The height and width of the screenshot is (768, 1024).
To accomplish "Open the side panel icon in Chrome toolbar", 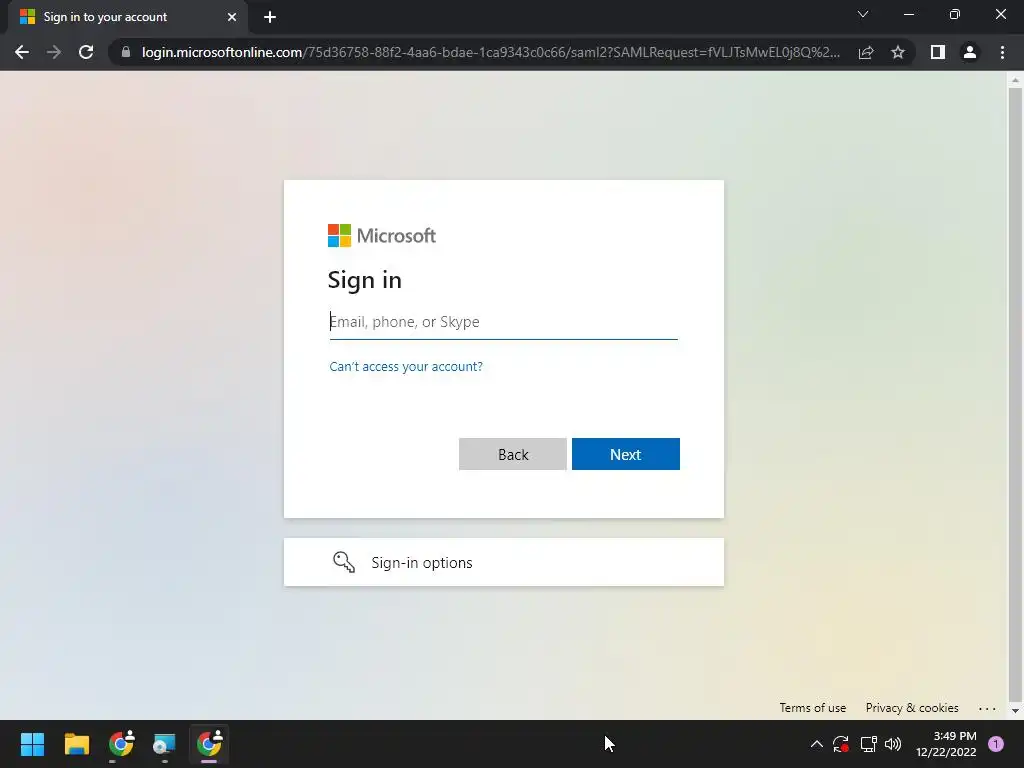I will coord(938,52).
